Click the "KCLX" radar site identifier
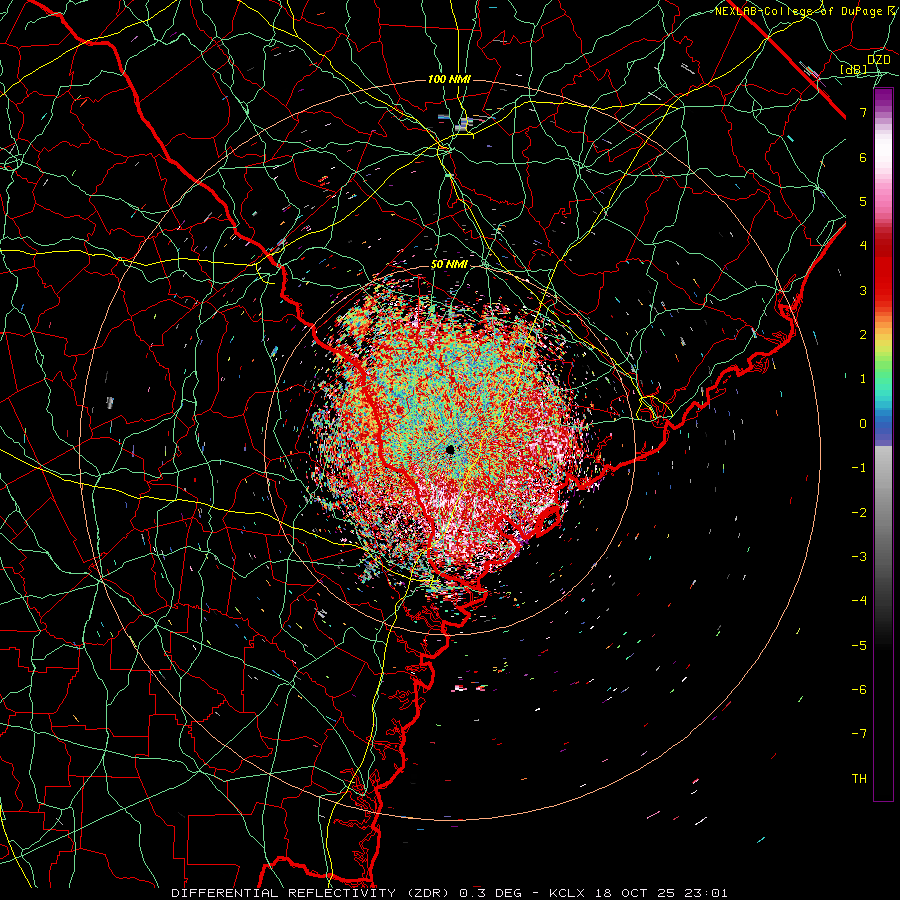 568,893
